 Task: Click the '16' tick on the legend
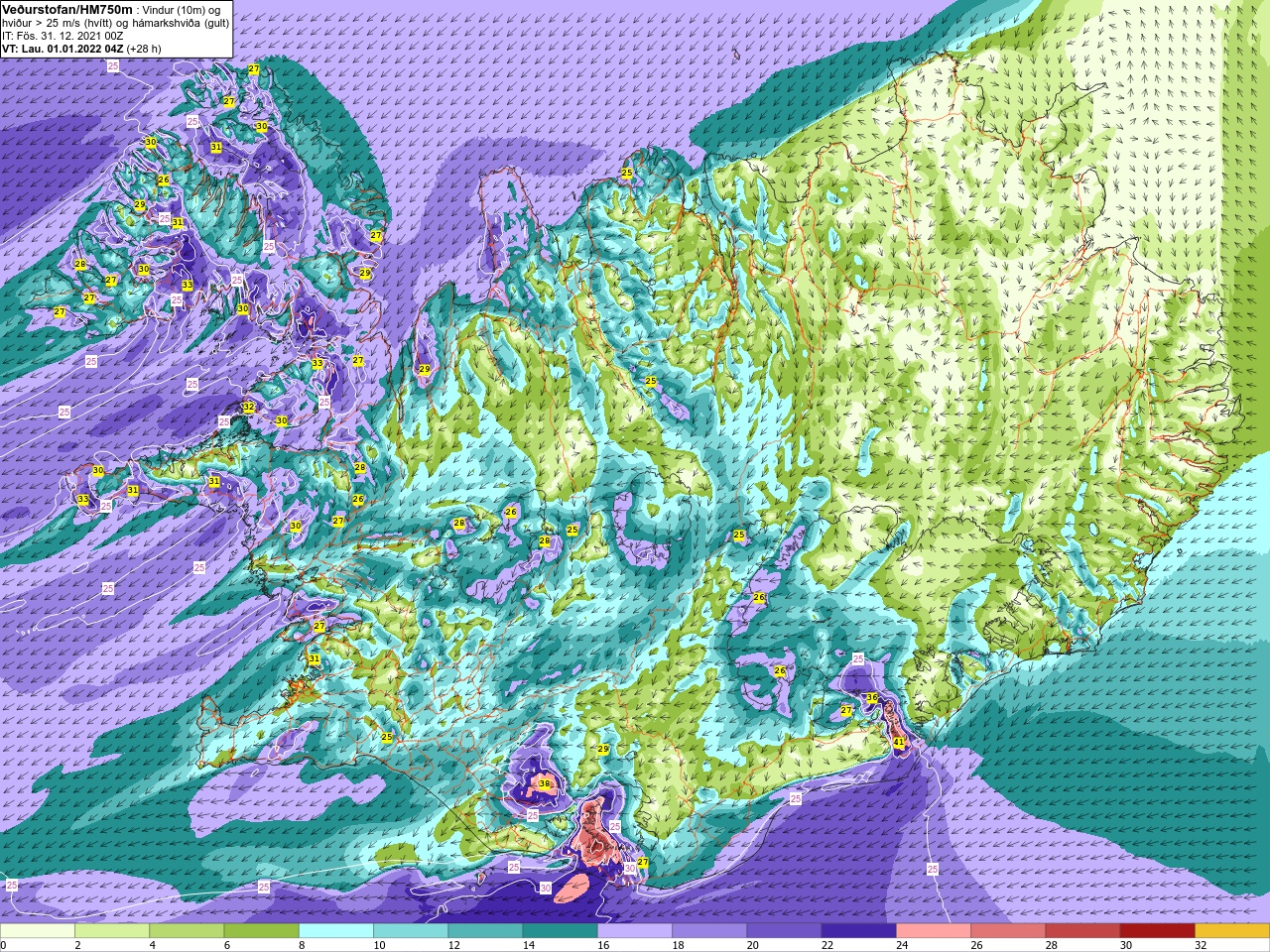pyautogui.click(x=603, y=945)
